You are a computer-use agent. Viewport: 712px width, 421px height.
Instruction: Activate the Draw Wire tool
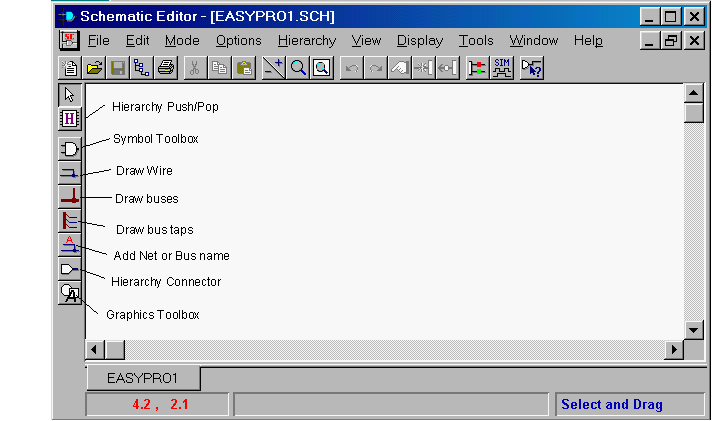pyautogui.click(x=69, y=172)
